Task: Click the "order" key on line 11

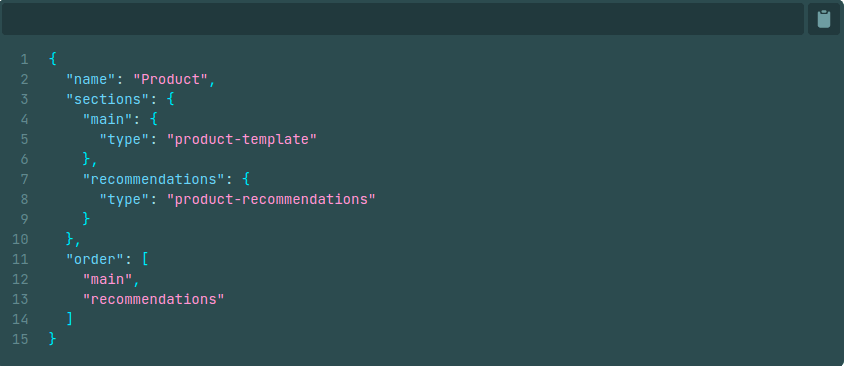Action: coord(95,259)
